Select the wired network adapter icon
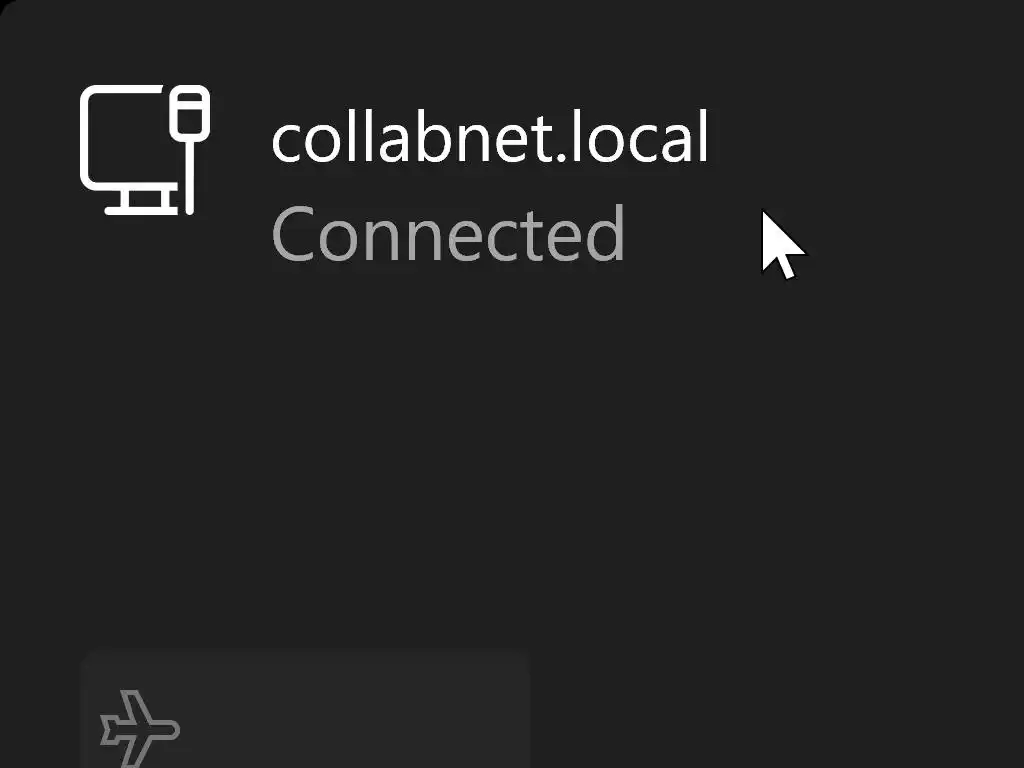 pyautogui.click(x=145, y=150)
